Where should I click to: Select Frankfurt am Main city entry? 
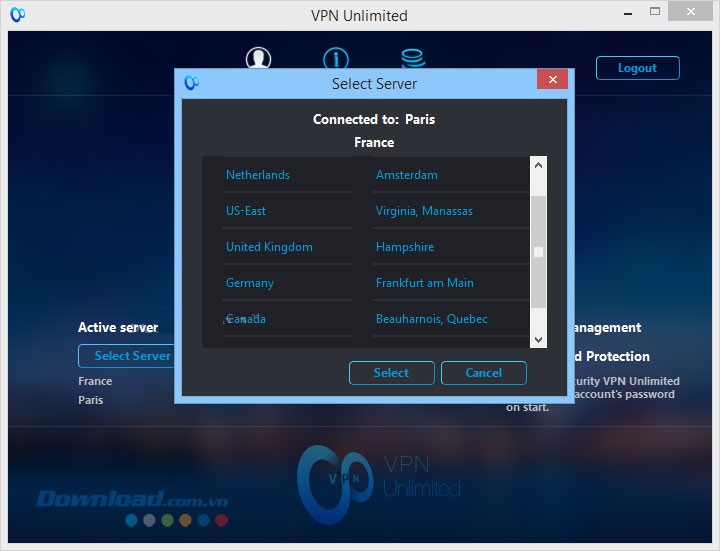coord(425,283)
